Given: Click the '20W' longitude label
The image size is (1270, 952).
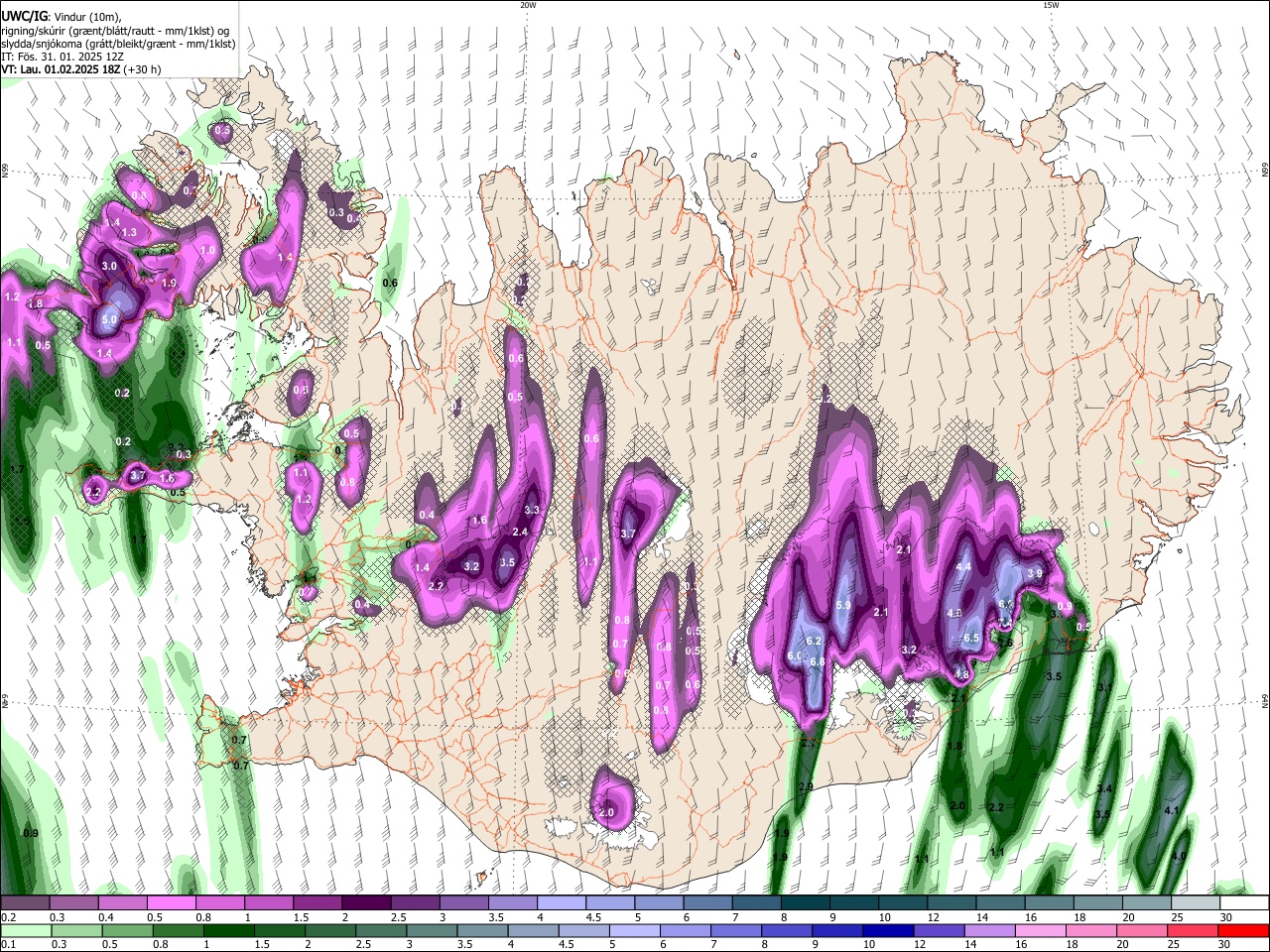Looking at the screenshot, I should (528, 5).
